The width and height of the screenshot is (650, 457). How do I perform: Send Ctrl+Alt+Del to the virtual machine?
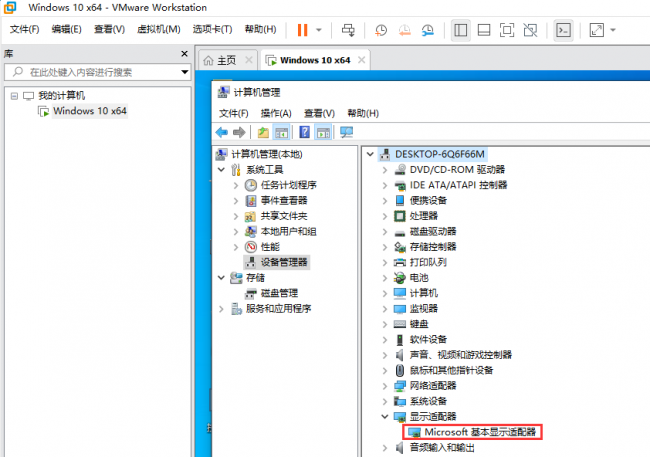point(348,30)
